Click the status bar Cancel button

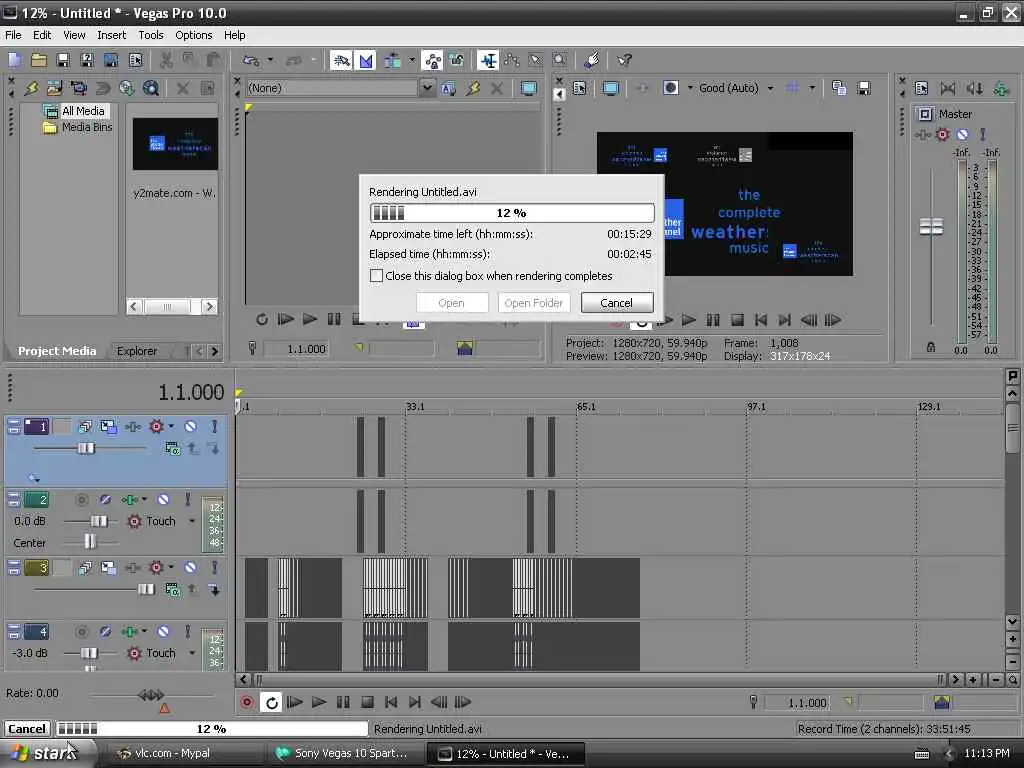point(27,729)
